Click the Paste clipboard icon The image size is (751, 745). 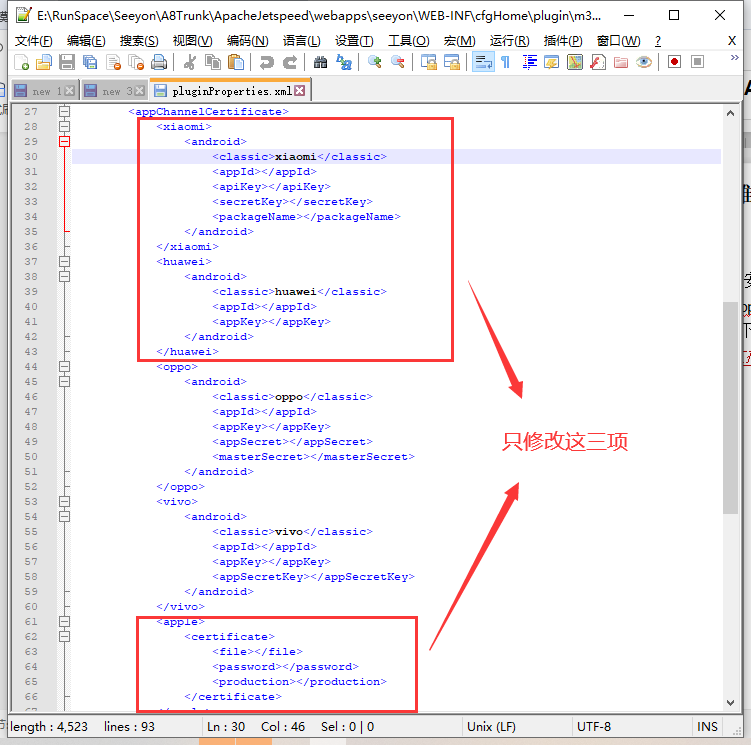coord(236,62)
